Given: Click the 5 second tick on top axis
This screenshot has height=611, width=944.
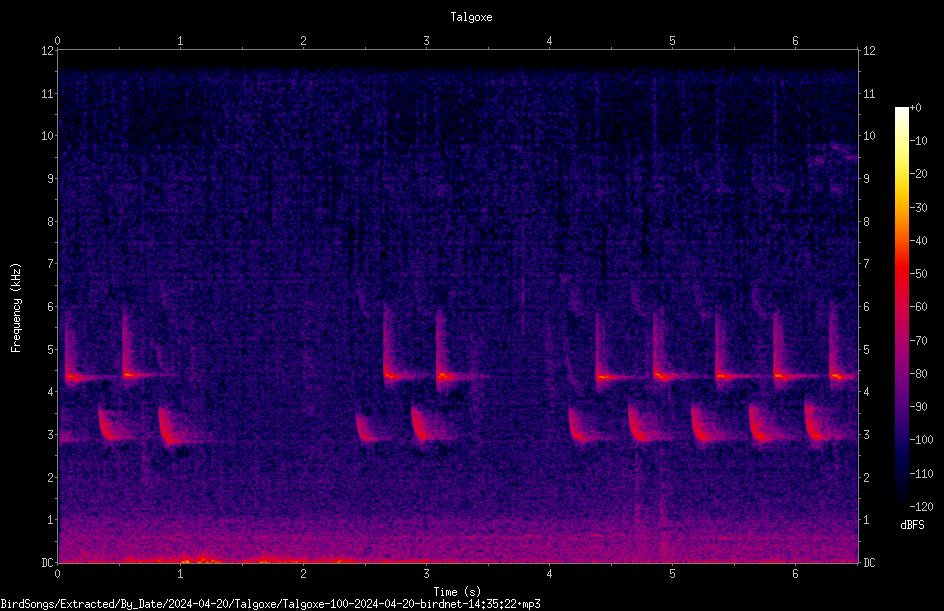Looking at the screenshot, I should (672, 41).
